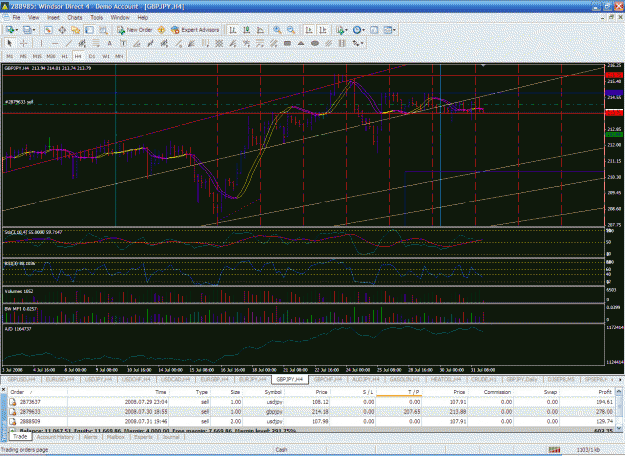Image resolution: width=625 pixels, height=456 pixels.
Task: Toggle chart auto scroll
Action: [x=309, y=30]
